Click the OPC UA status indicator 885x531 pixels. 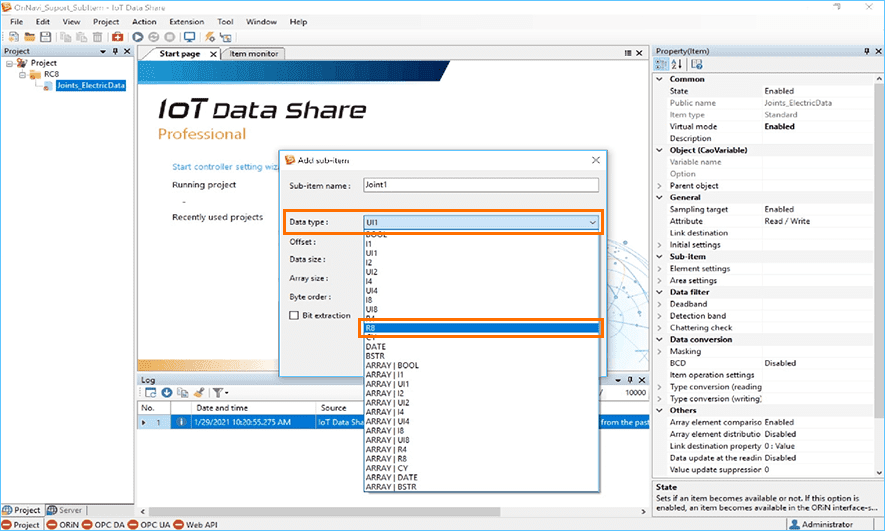(149, 525)
